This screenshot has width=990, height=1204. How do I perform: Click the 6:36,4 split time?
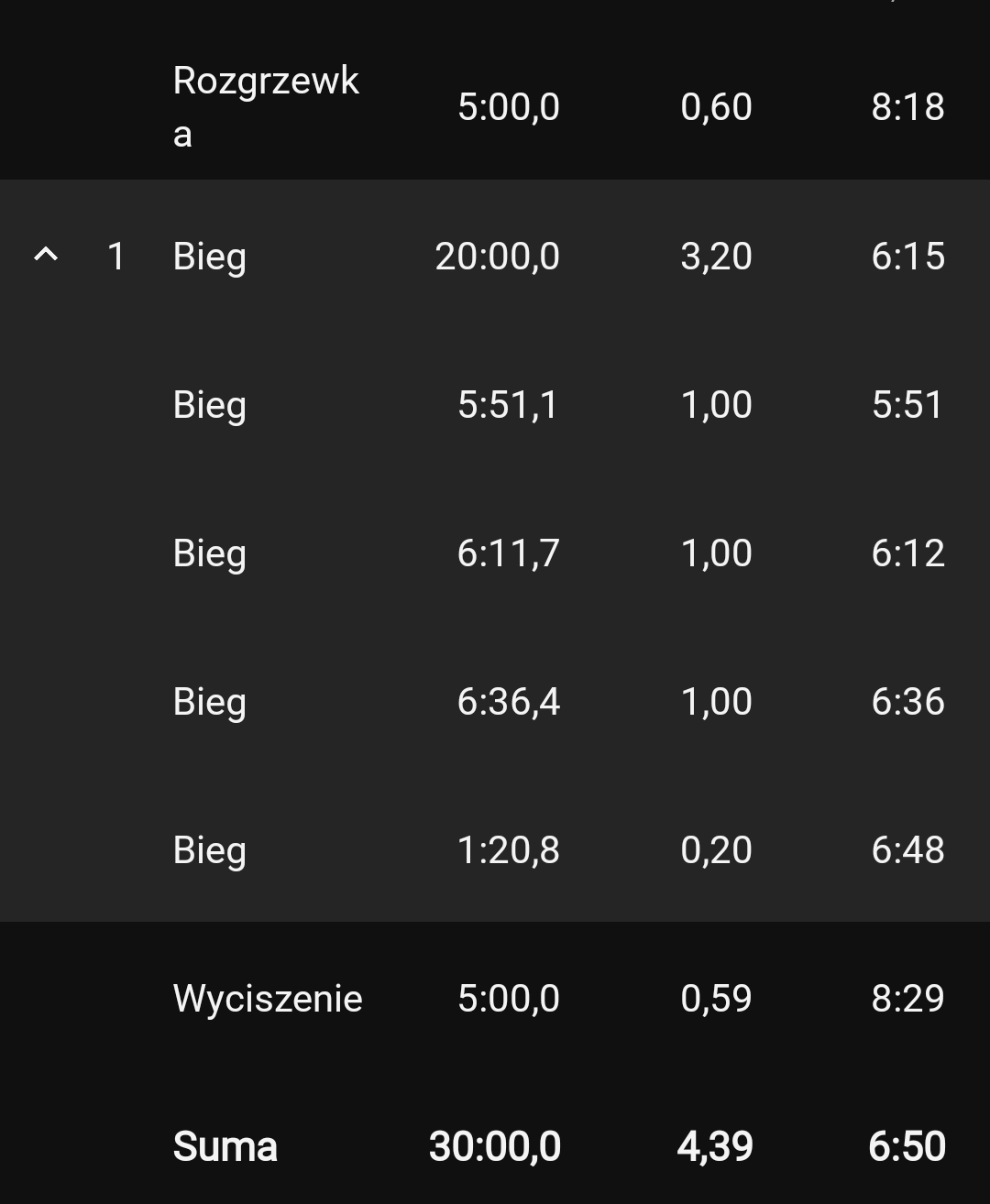(x=508, y=702)
